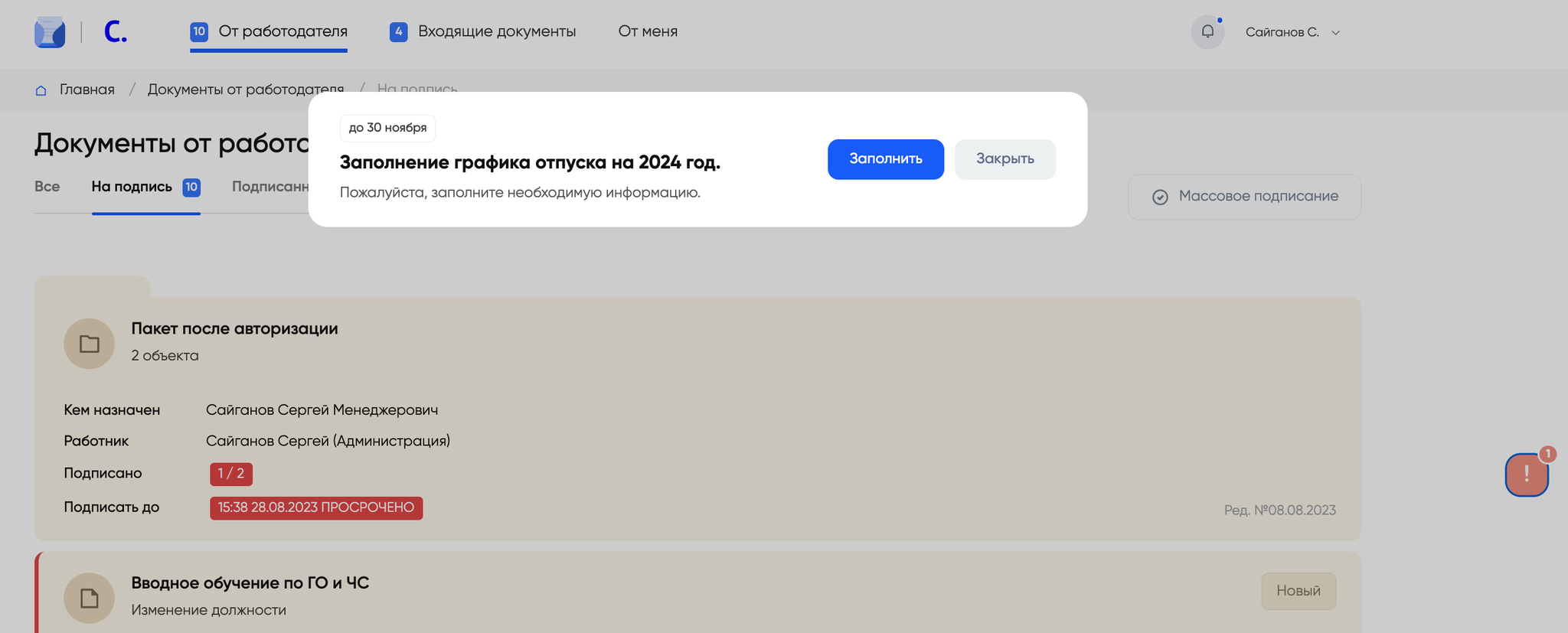This screenshot has height=633, width=1568.
Task: Select the На подпись filter tab
Action: tap(132, 187)
